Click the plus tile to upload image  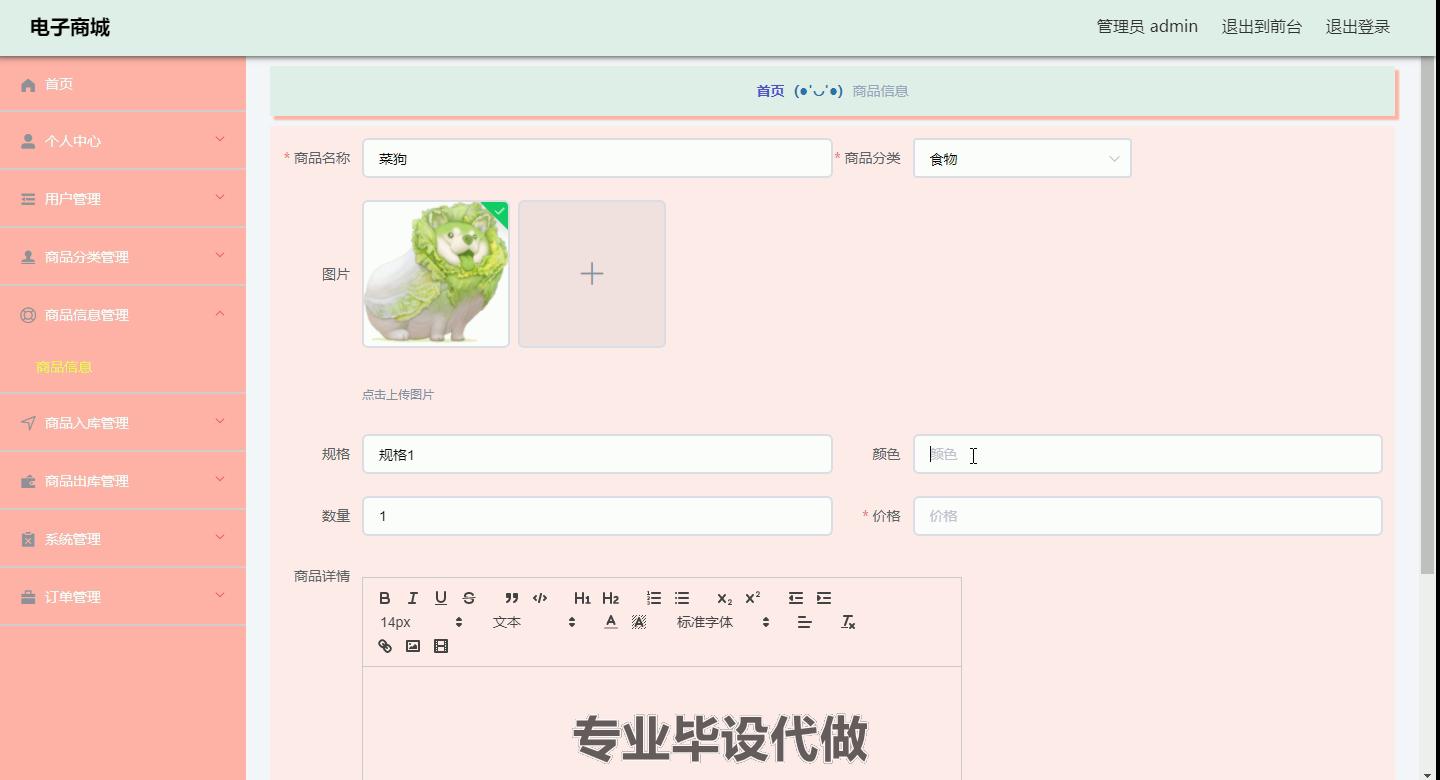point(592,274)
